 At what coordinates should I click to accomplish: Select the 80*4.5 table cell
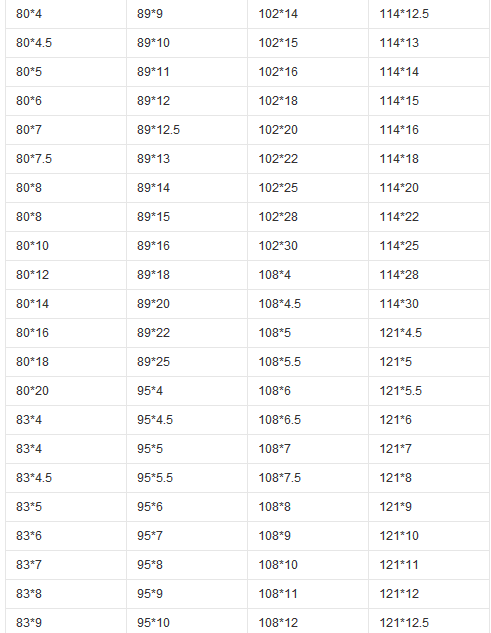[66, 43]
